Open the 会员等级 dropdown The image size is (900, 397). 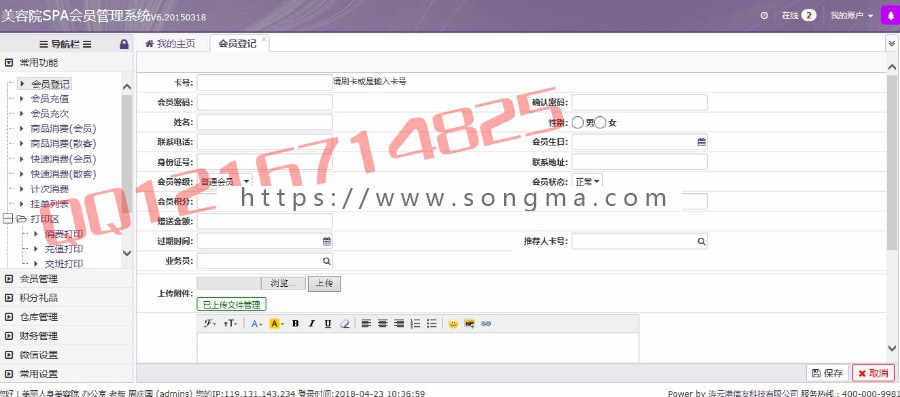point(225,181)
